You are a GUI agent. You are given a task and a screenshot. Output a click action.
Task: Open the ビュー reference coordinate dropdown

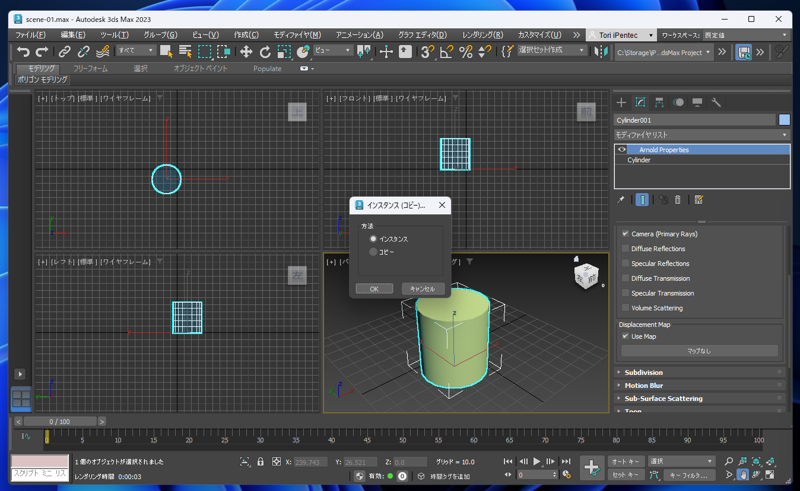332,51
